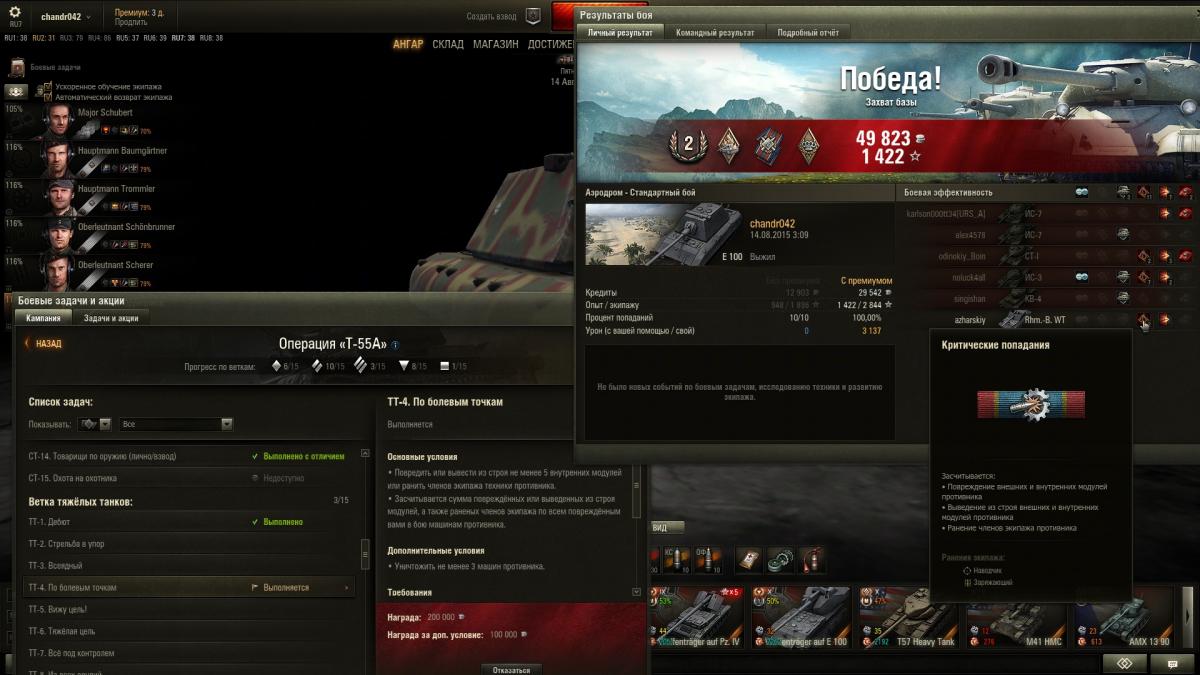The image size is (1200, 675).
Task: Toggle Автоматический возврат экипажа checkbox
Action: pyautogui.click(x=47, y=97)
